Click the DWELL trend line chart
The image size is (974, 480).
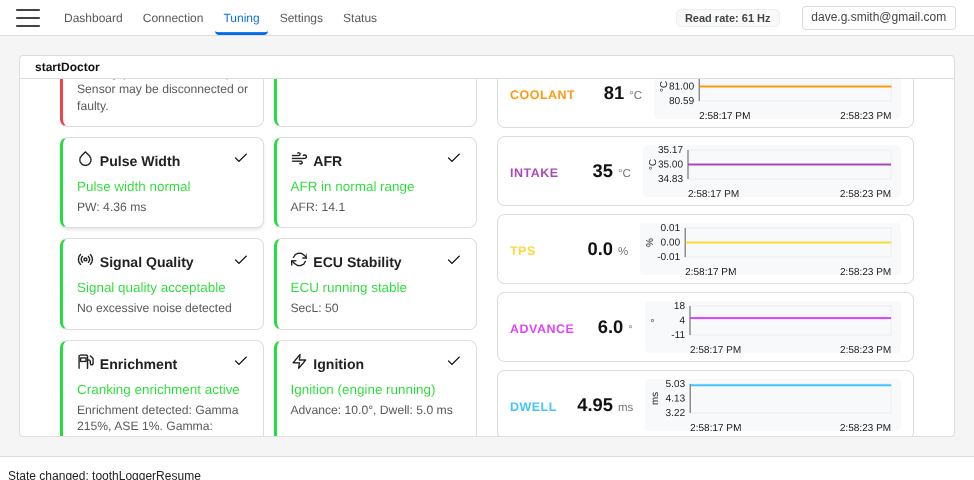point(790,398)
